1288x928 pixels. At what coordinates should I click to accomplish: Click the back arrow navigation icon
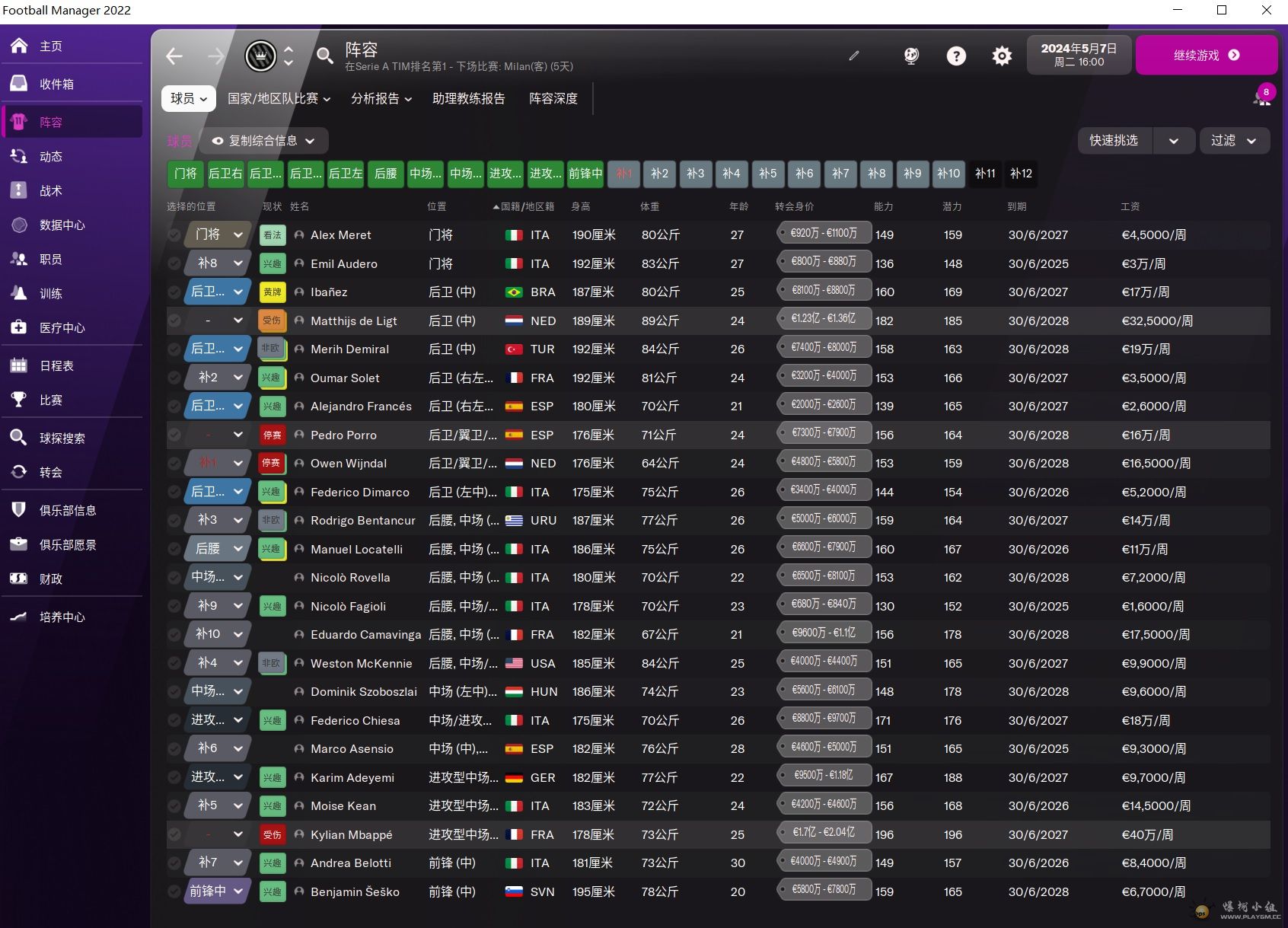[175, 56]
